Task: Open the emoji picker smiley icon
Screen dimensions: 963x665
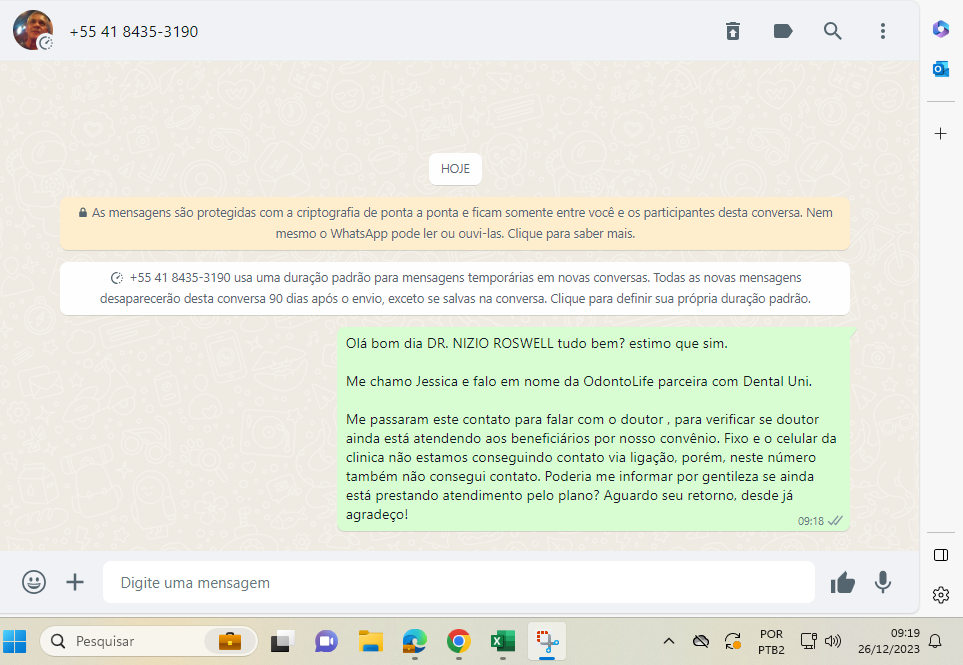Action: pos(34,582)
